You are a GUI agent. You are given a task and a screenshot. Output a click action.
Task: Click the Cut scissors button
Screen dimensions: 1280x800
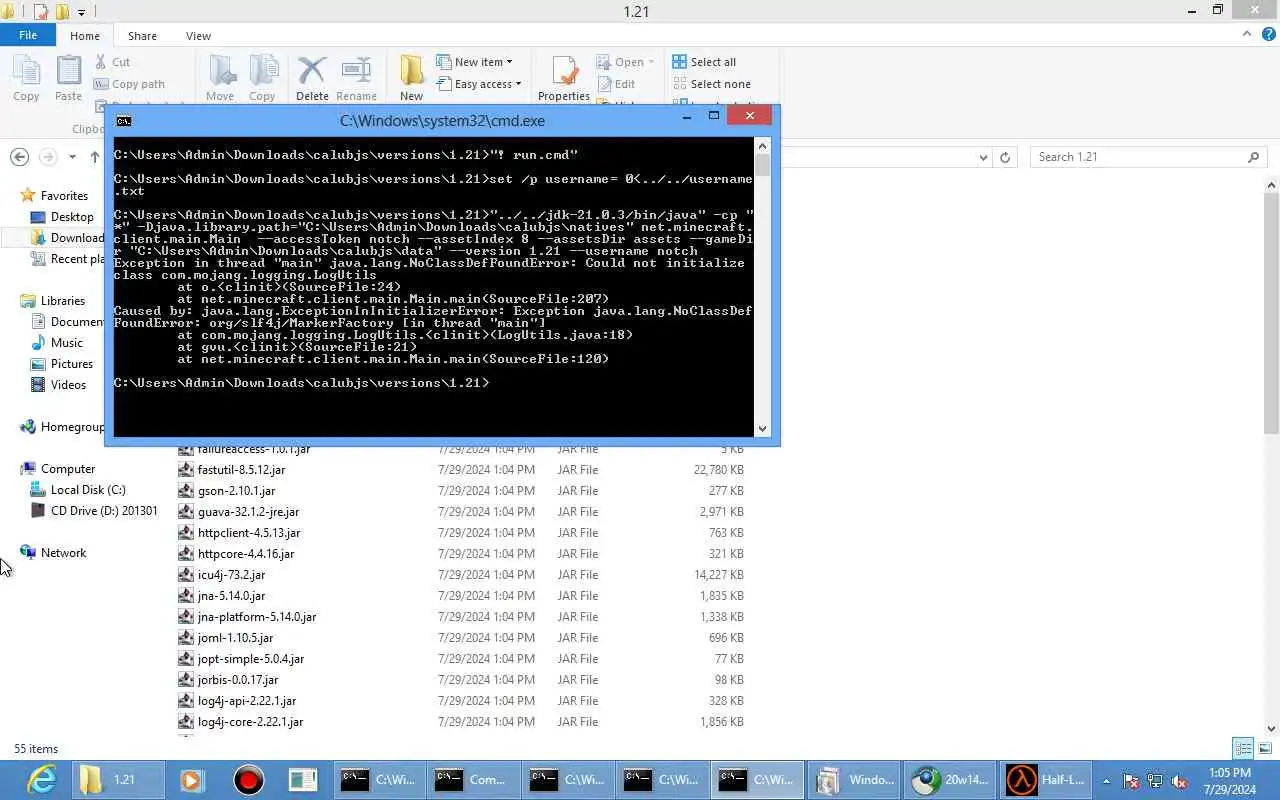113,62
